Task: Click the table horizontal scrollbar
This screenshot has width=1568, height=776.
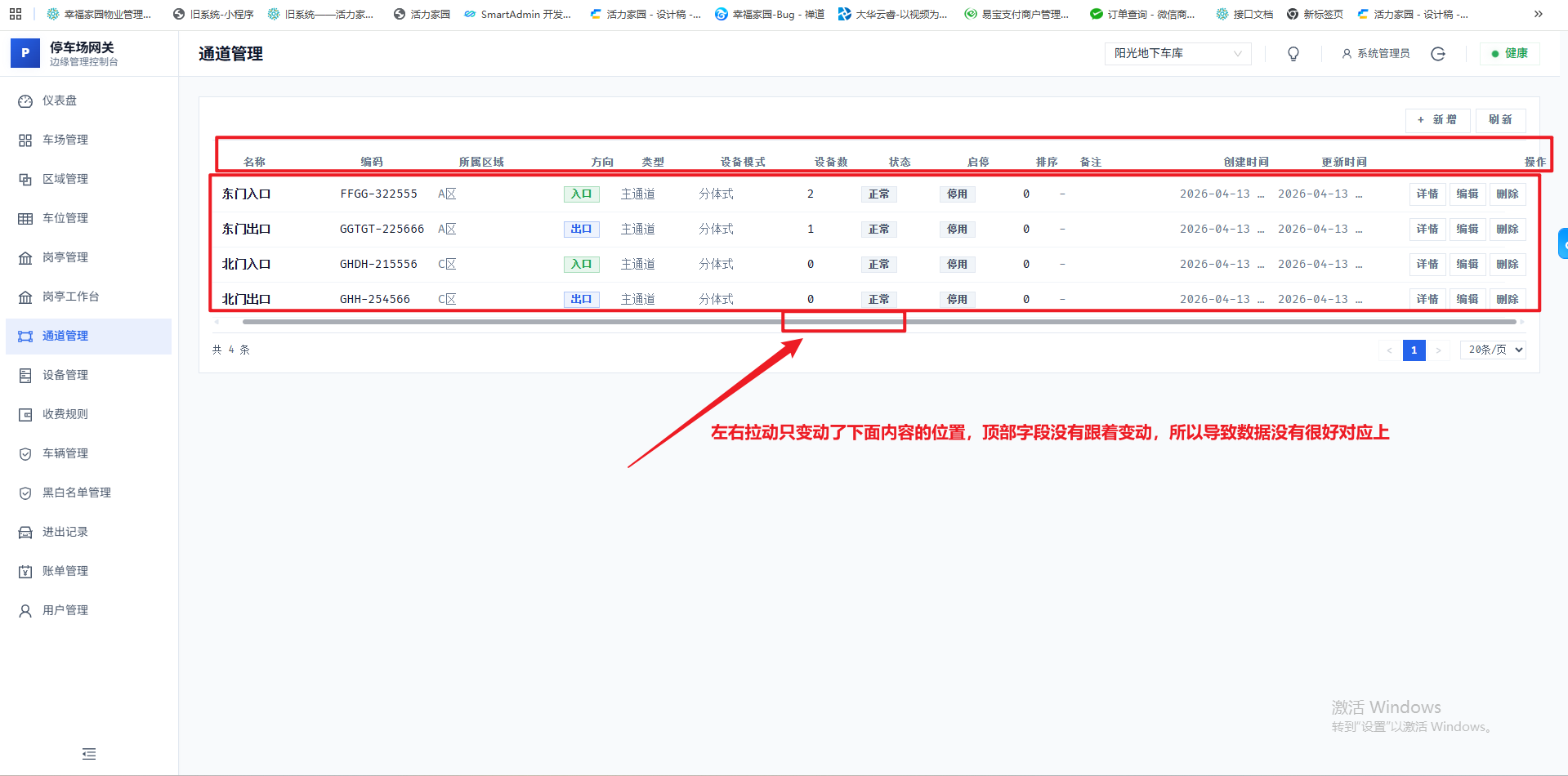Action: click(878, 322)
